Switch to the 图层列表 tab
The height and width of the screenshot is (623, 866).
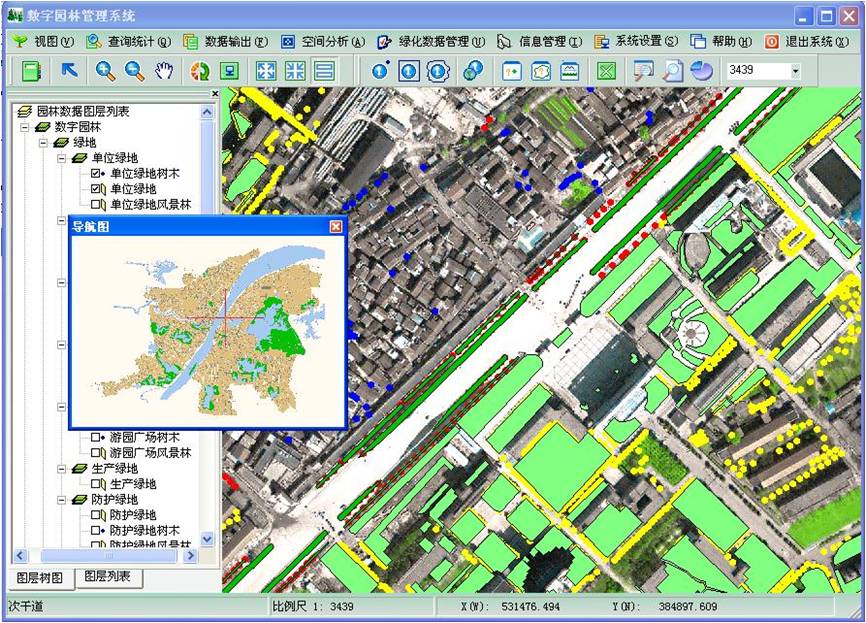(x=109, y=577)
